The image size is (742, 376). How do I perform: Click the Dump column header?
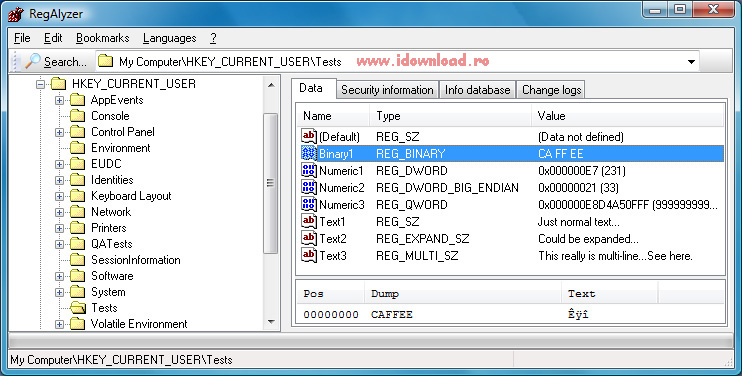(x=463, y=294)
